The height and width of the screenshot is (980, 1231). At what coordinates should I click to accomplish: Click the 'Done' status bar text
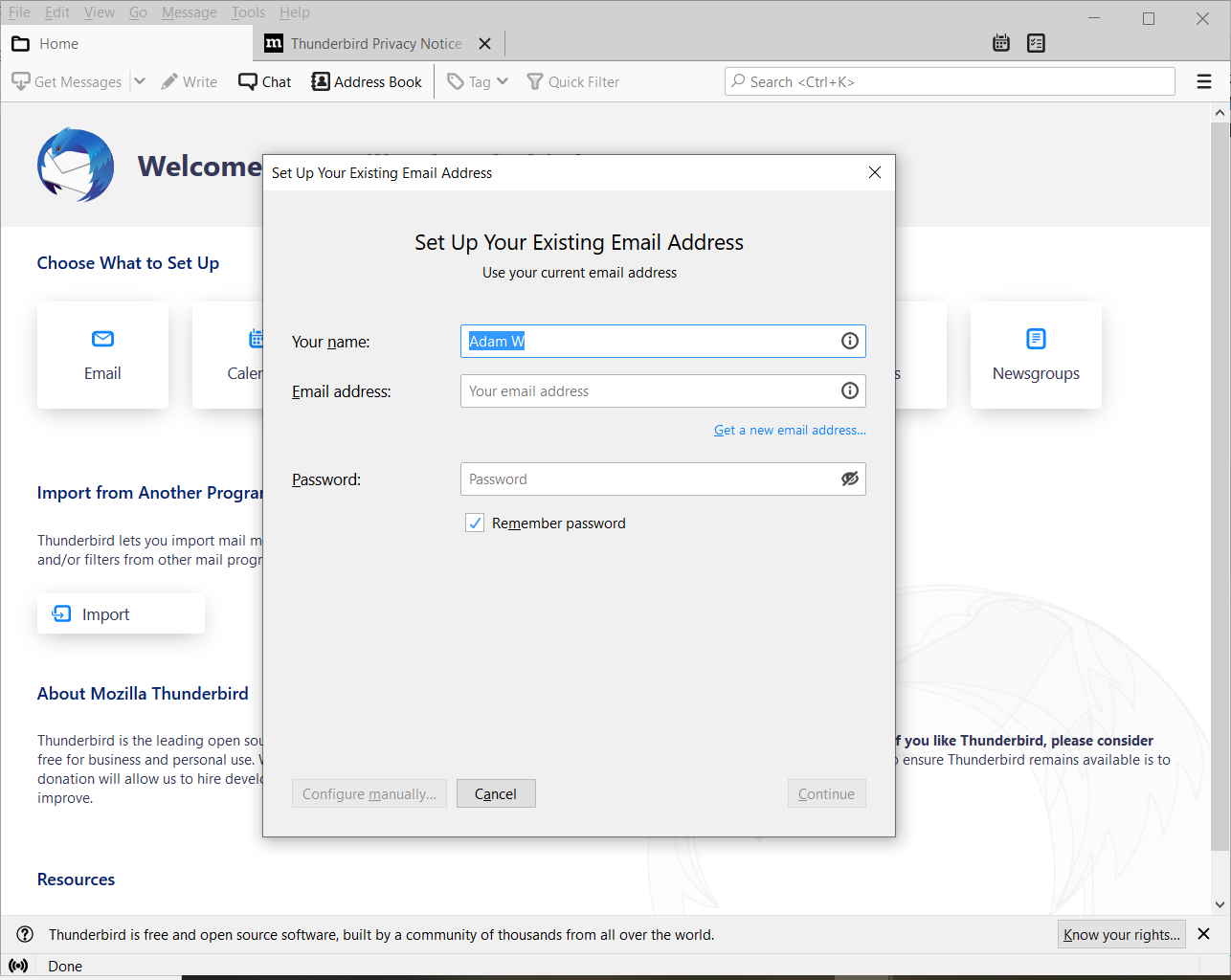(65, 967)
